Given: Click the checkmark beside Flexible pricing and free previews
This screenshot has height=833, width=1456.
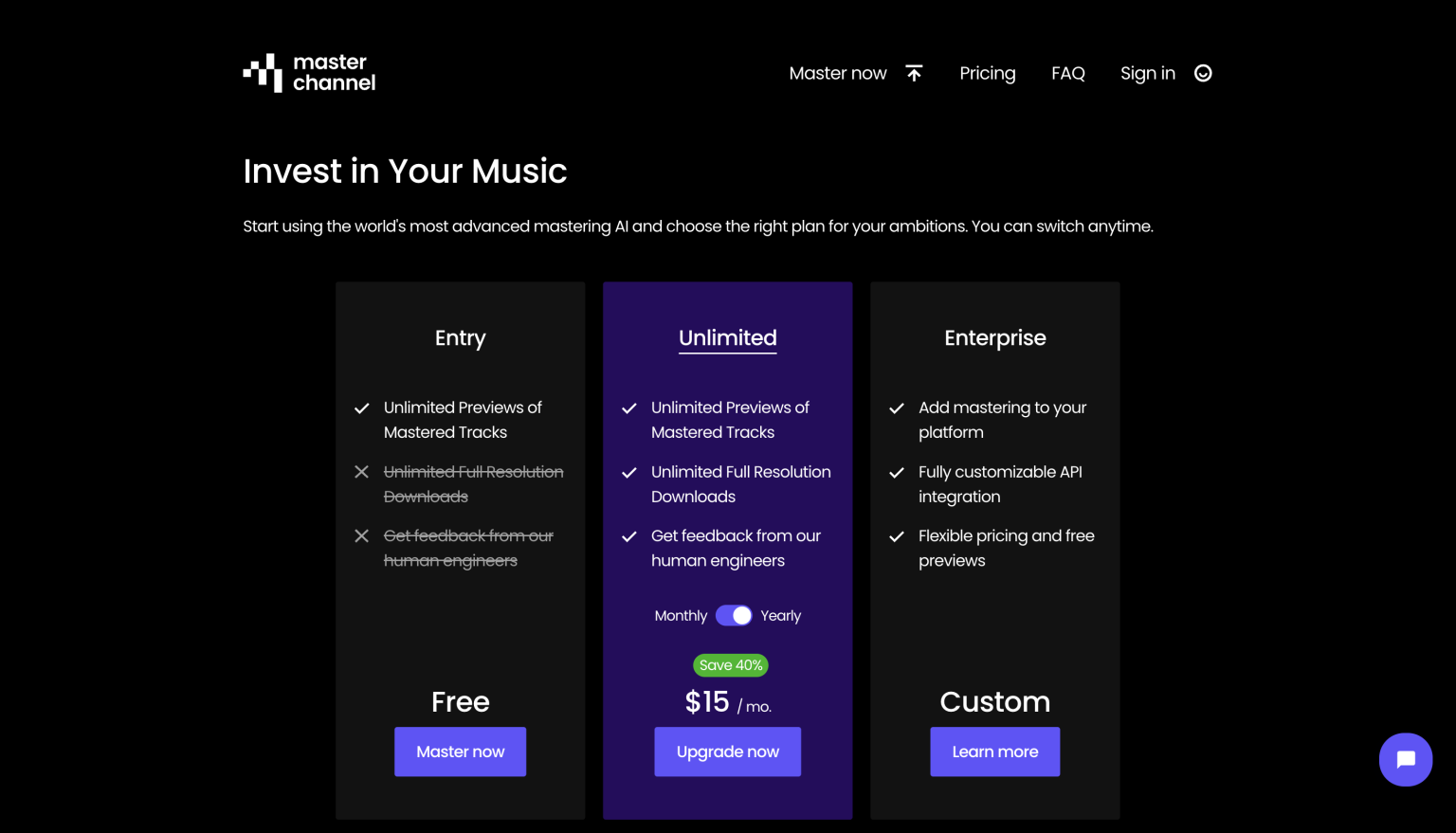Looking at the screenshot, I should click(897, 536).
